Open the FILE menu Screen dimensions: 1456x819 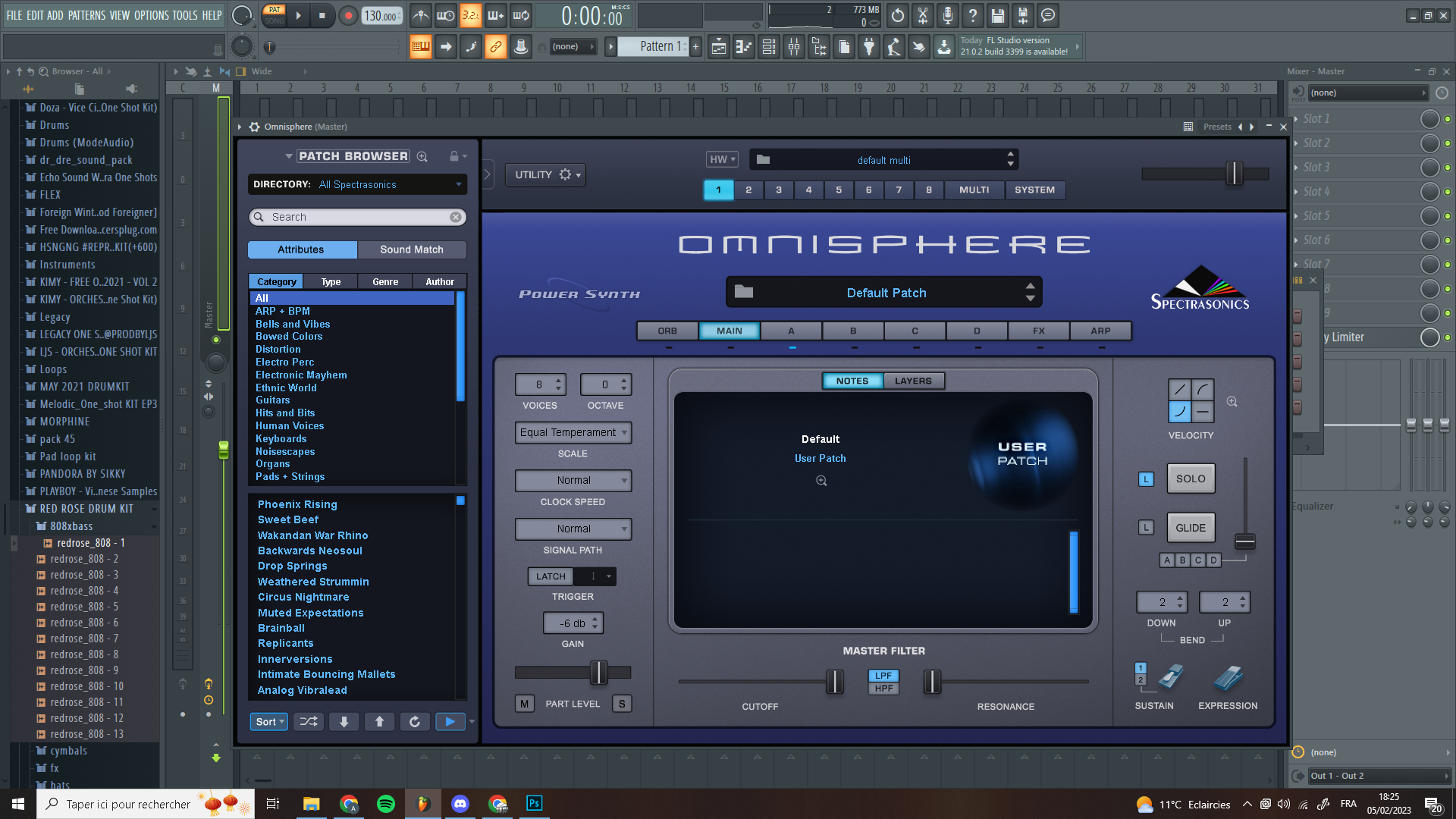14,15
